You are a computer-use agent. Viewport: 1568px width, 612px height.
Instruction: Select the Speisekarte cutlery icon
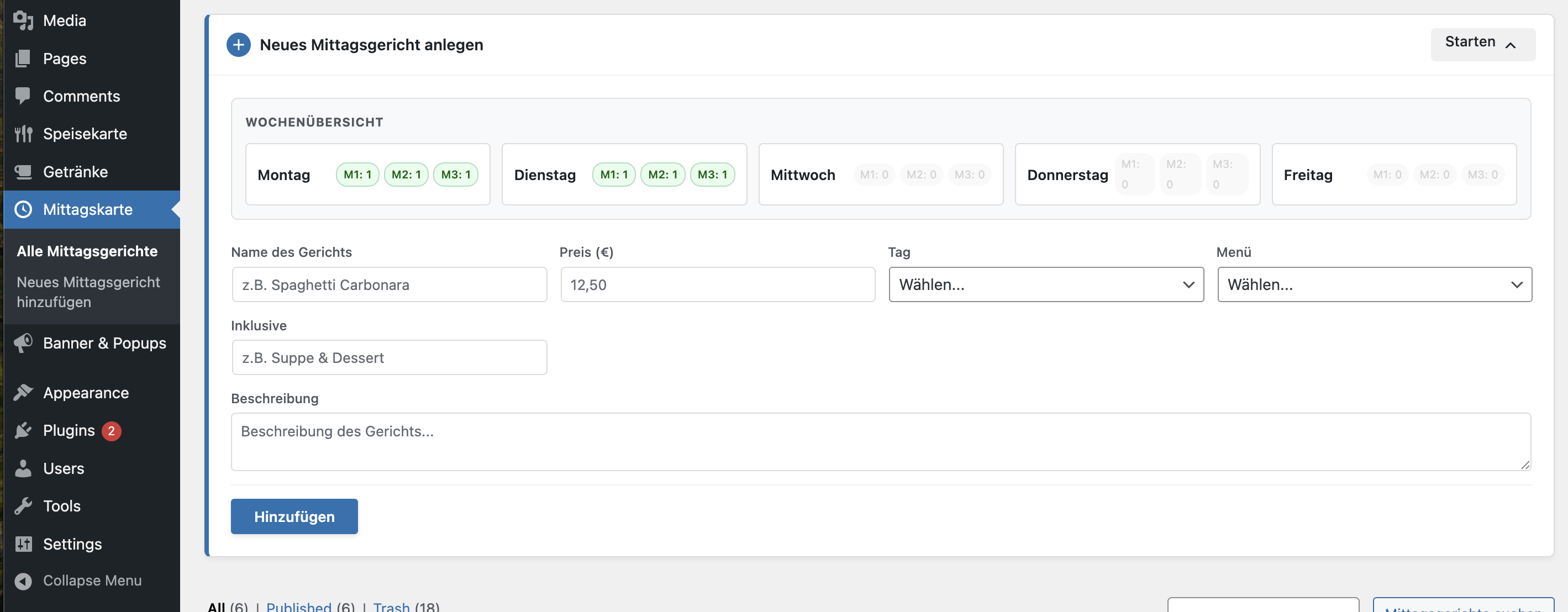23,133
